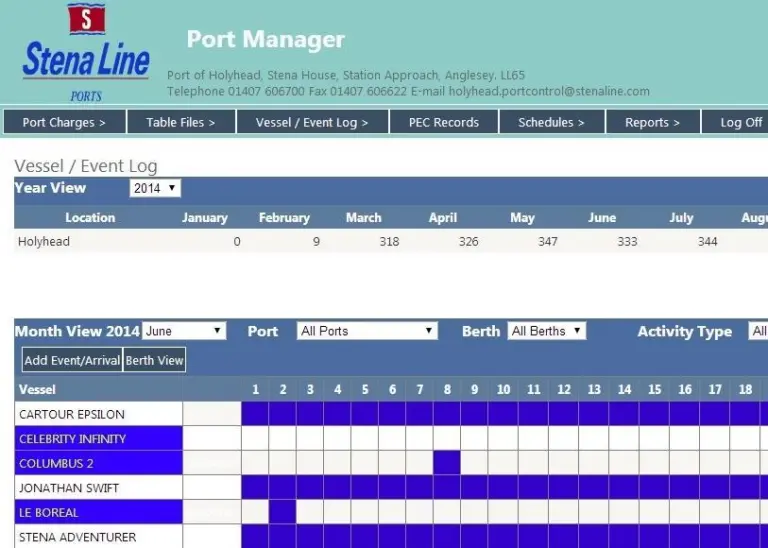Screen dimensions: 768x548
Task: Select the CARTOUR EPSILON vessel row
Action: coord(98,414)
